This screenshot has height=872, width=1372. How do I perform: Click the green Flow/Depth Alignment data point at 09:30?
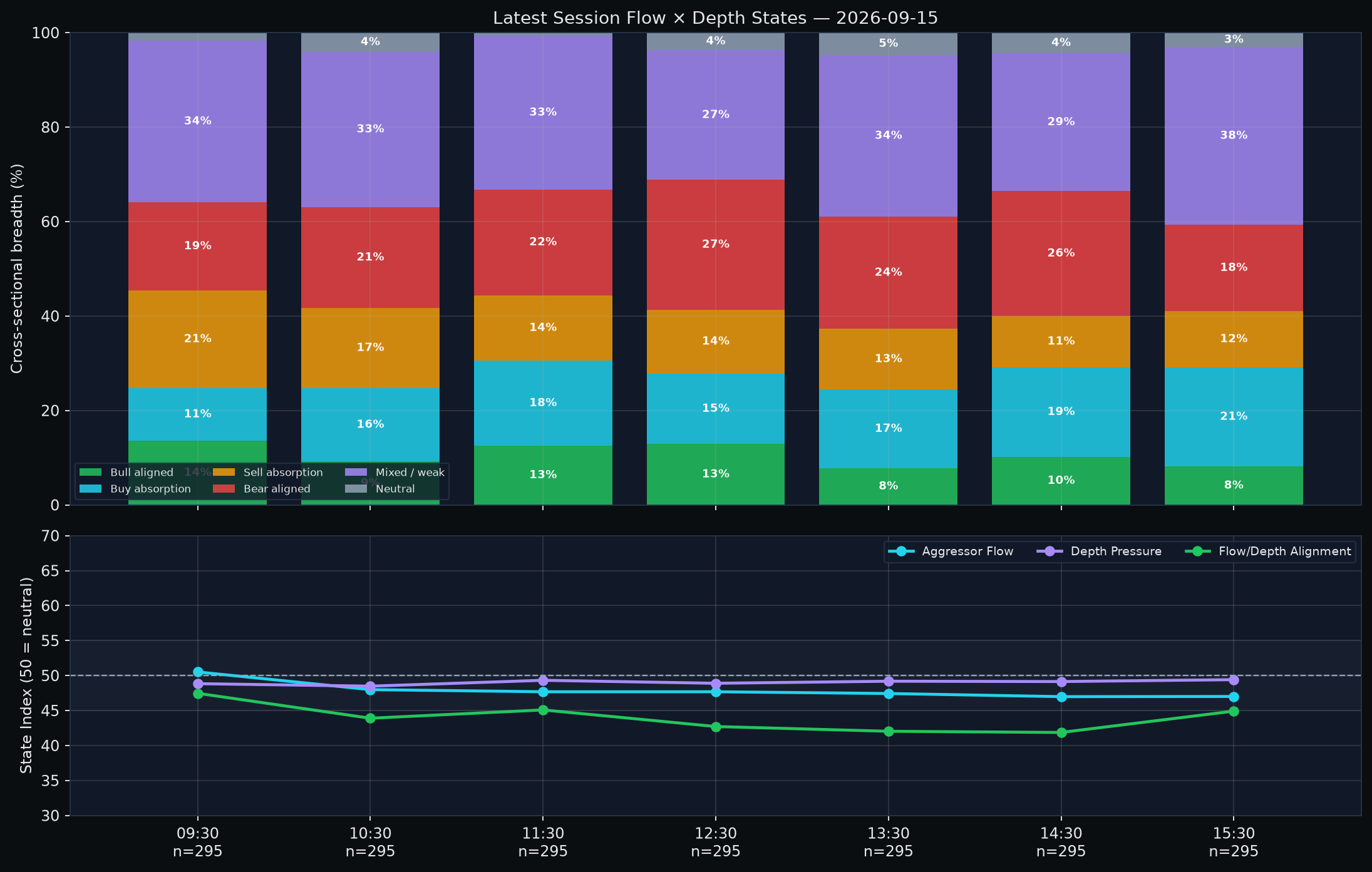198,694
